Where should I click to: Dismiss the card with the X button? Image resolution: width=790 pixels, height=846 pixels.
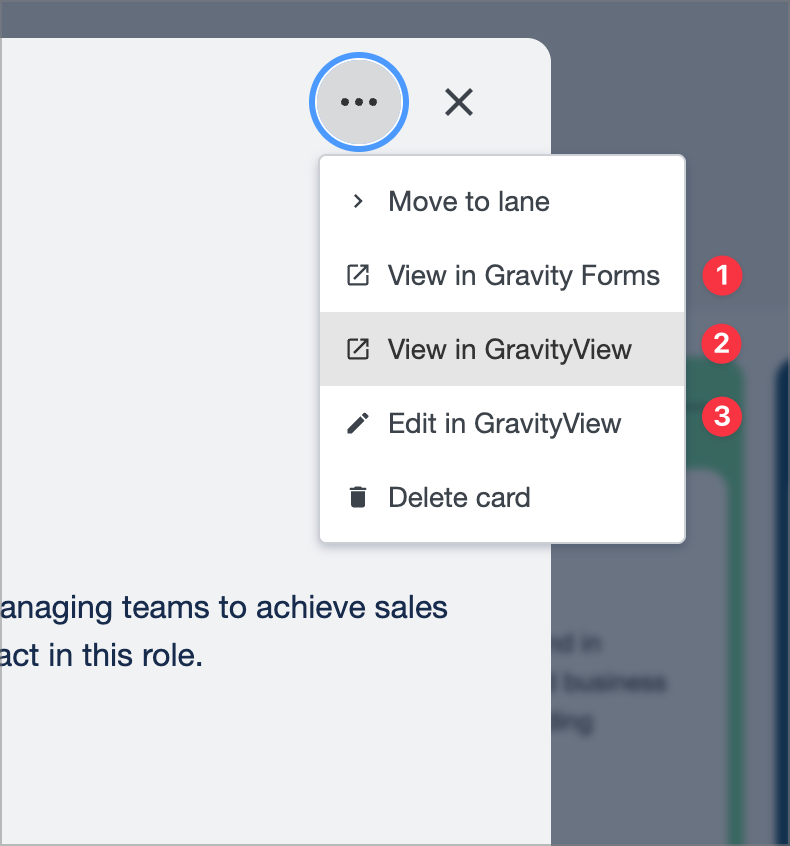click(x=458, y=102)
